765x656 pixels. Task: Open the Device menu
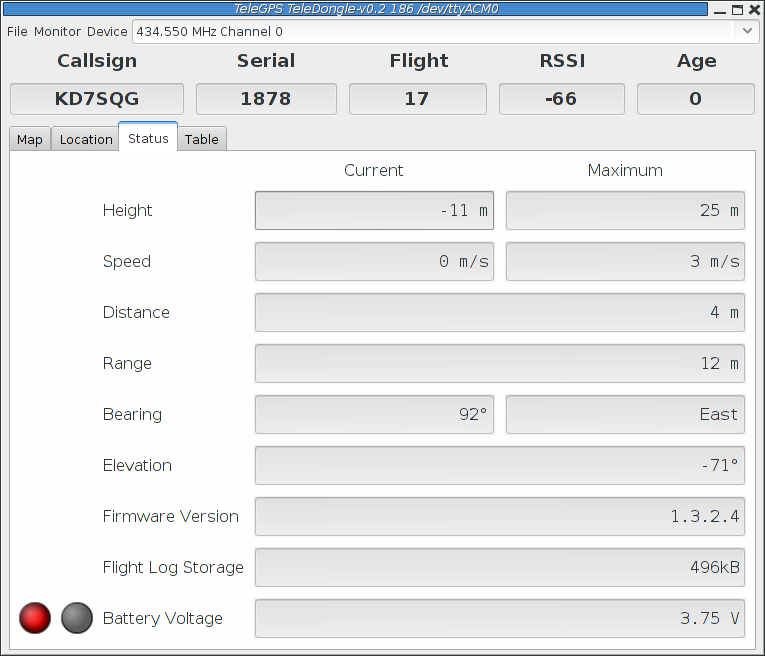(107, 31)
